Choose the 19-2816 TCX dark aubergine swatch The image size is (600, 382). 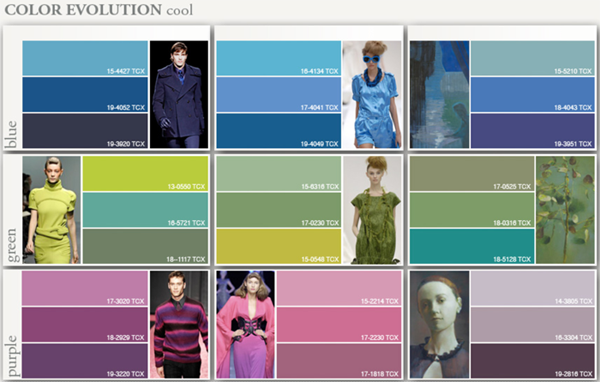[x=533, y=361]
